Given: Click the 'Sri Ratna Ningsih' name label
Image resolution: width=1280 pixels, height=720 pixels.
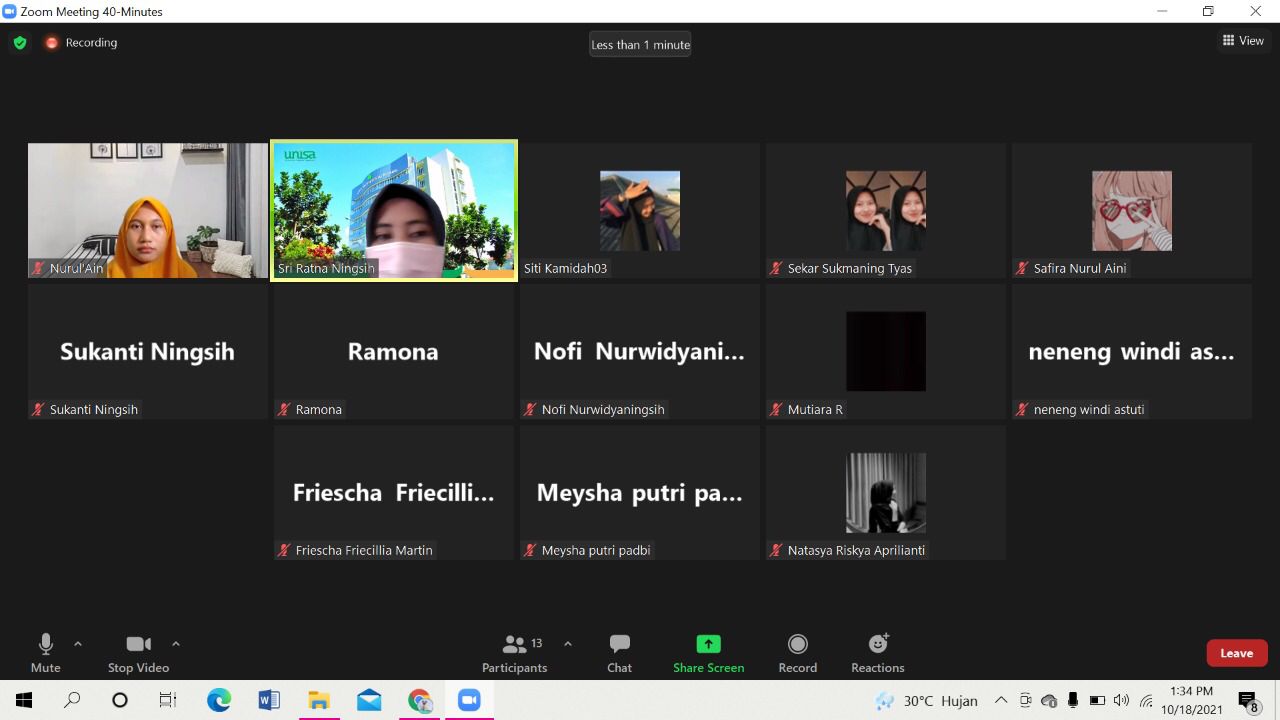Looking at the screenshot, I should pos(326,268).
